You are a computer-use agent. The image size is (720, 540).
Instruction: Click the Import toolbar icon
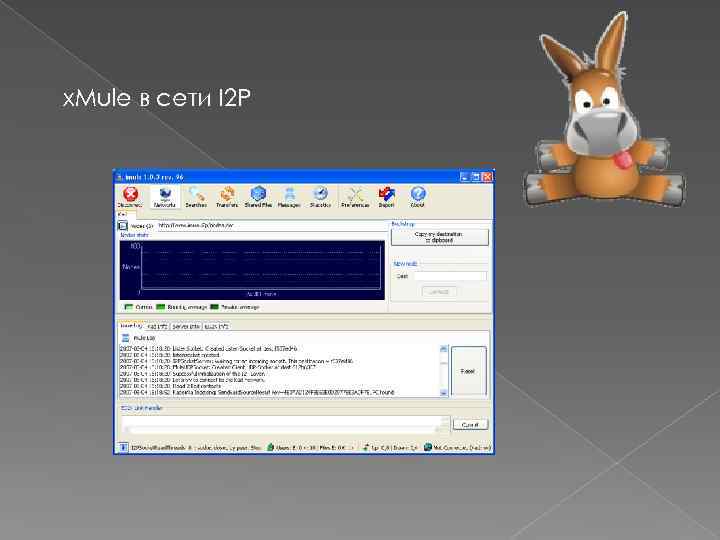pyautogui.click(x=386, y=197)
